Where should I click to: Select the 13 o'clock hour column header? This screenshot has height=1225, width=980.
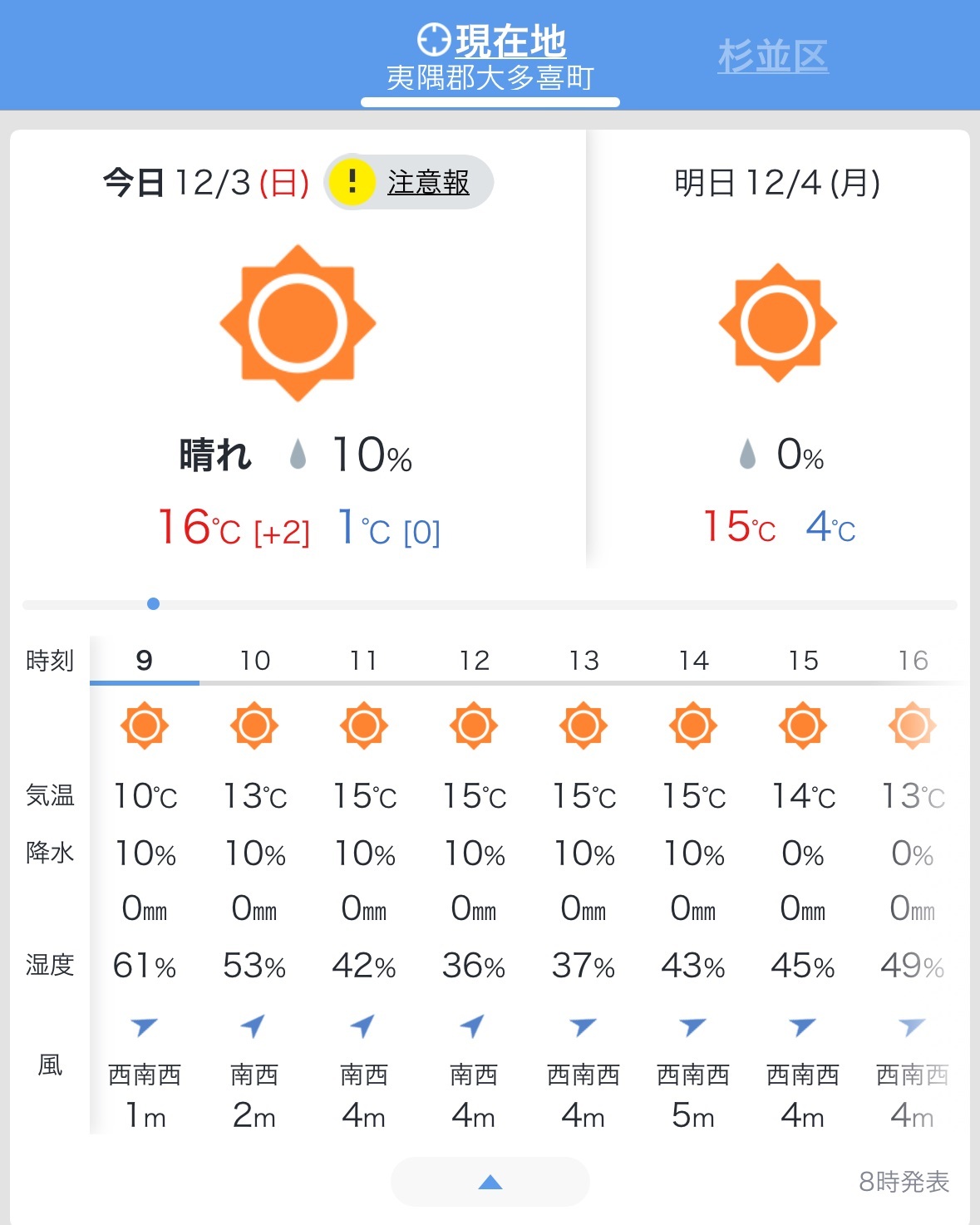pyautogui.click(x=584, y=661)
